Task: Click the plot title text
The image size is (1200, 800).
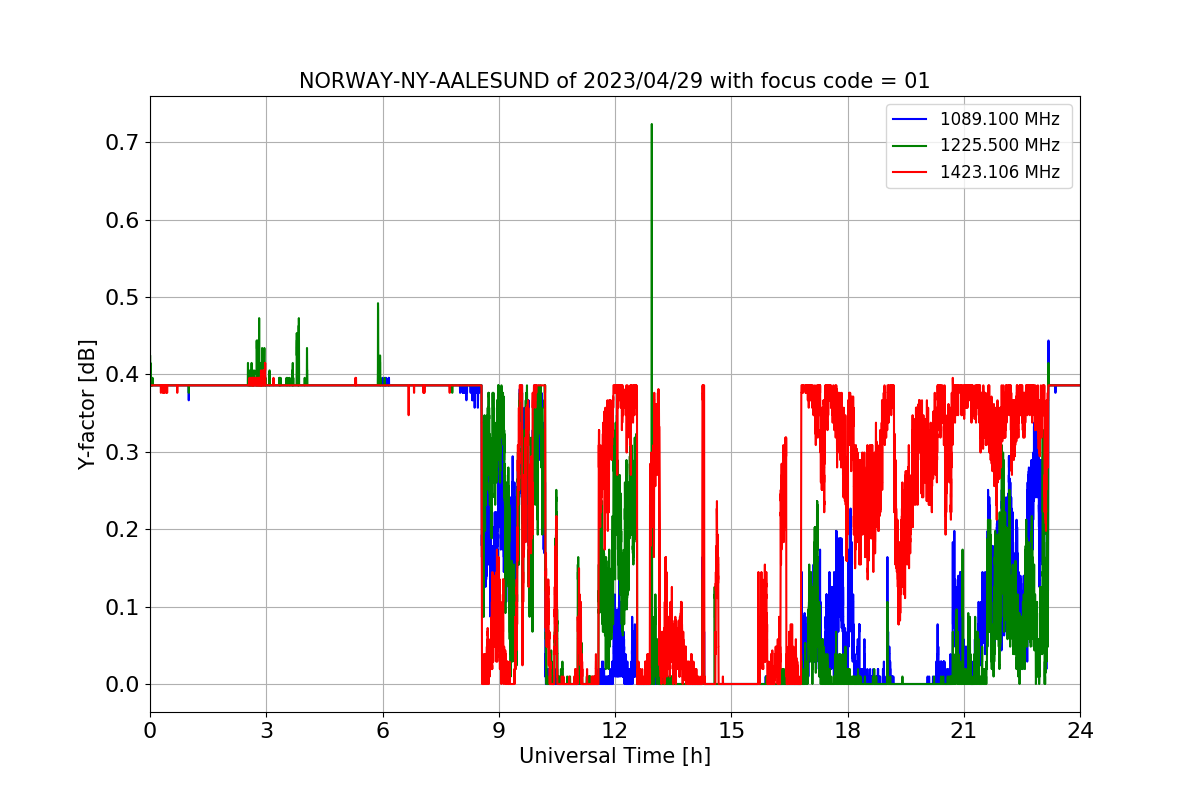Action: 614,81
